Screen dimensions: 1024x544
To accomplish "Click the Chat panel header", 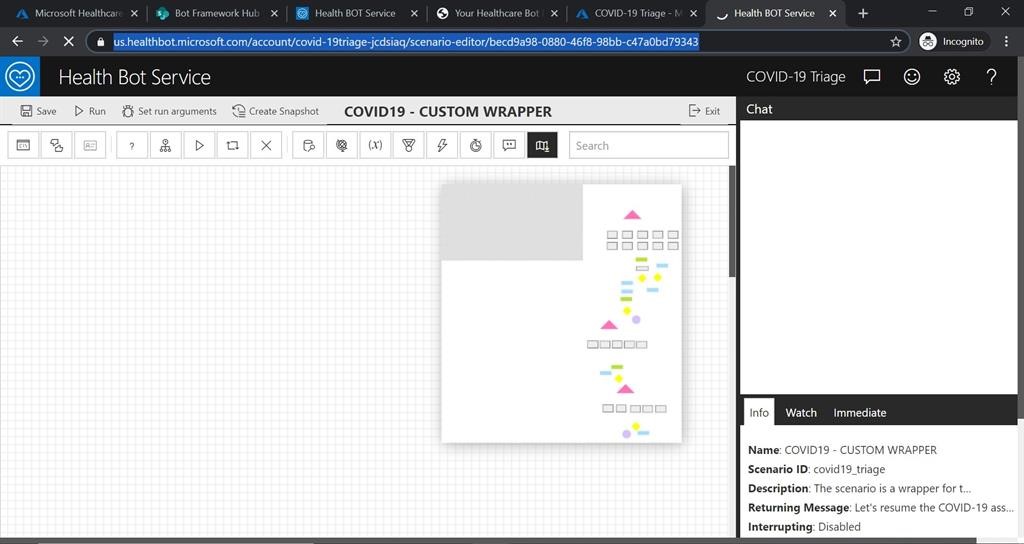I will (x=878, y=109).
